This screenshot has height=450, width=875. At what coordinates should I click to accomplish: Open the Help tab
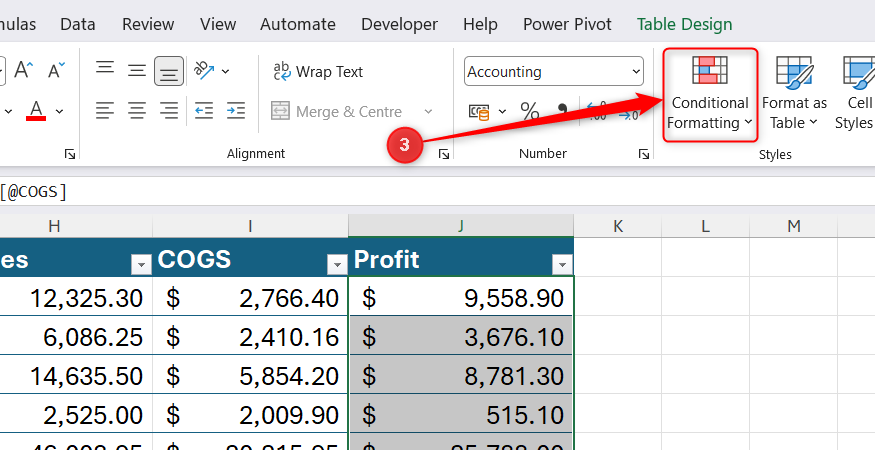tap(480, 24)
